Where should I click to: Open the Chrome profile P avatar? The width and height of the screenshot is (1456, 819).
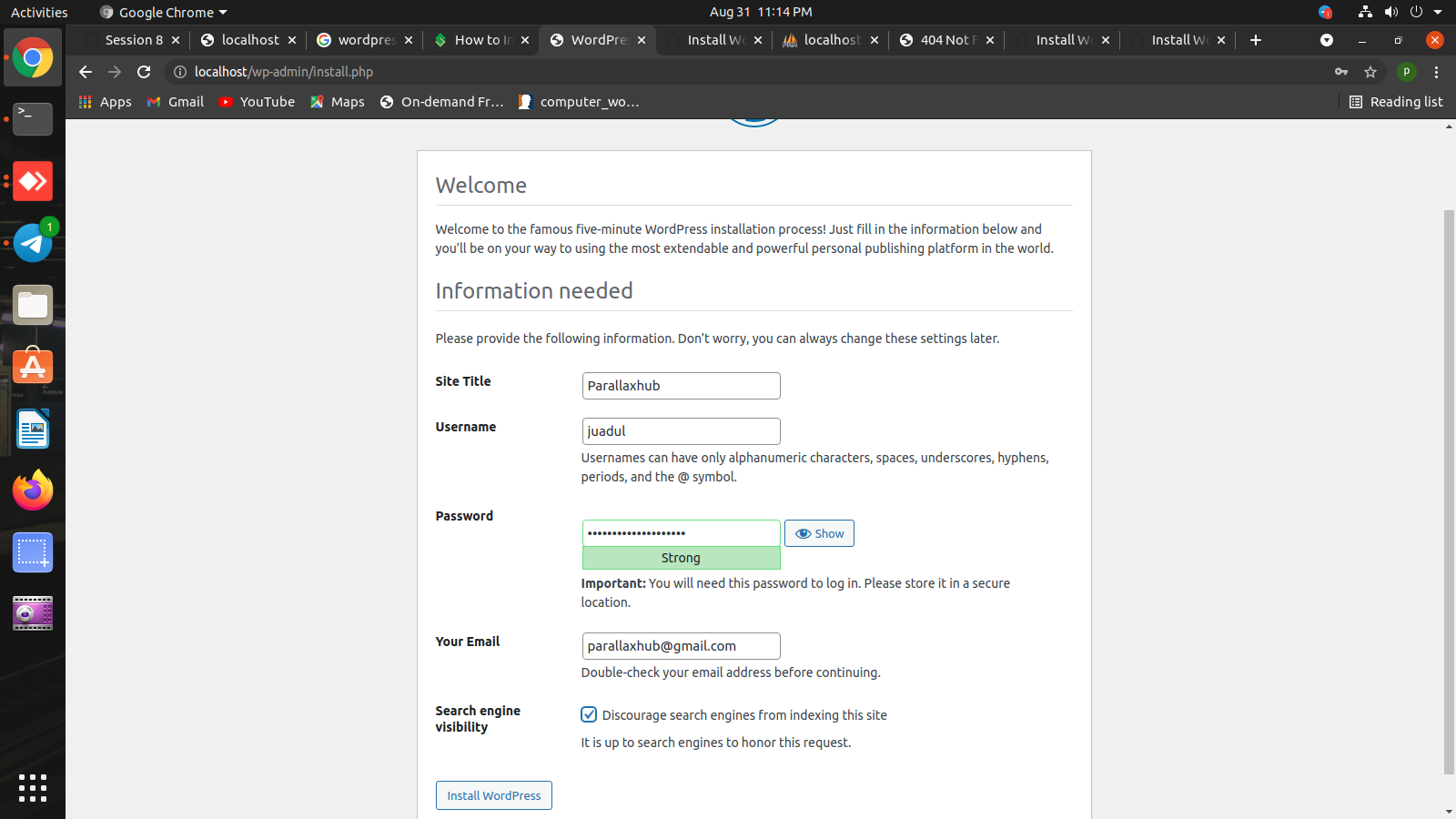point(1407,72)
